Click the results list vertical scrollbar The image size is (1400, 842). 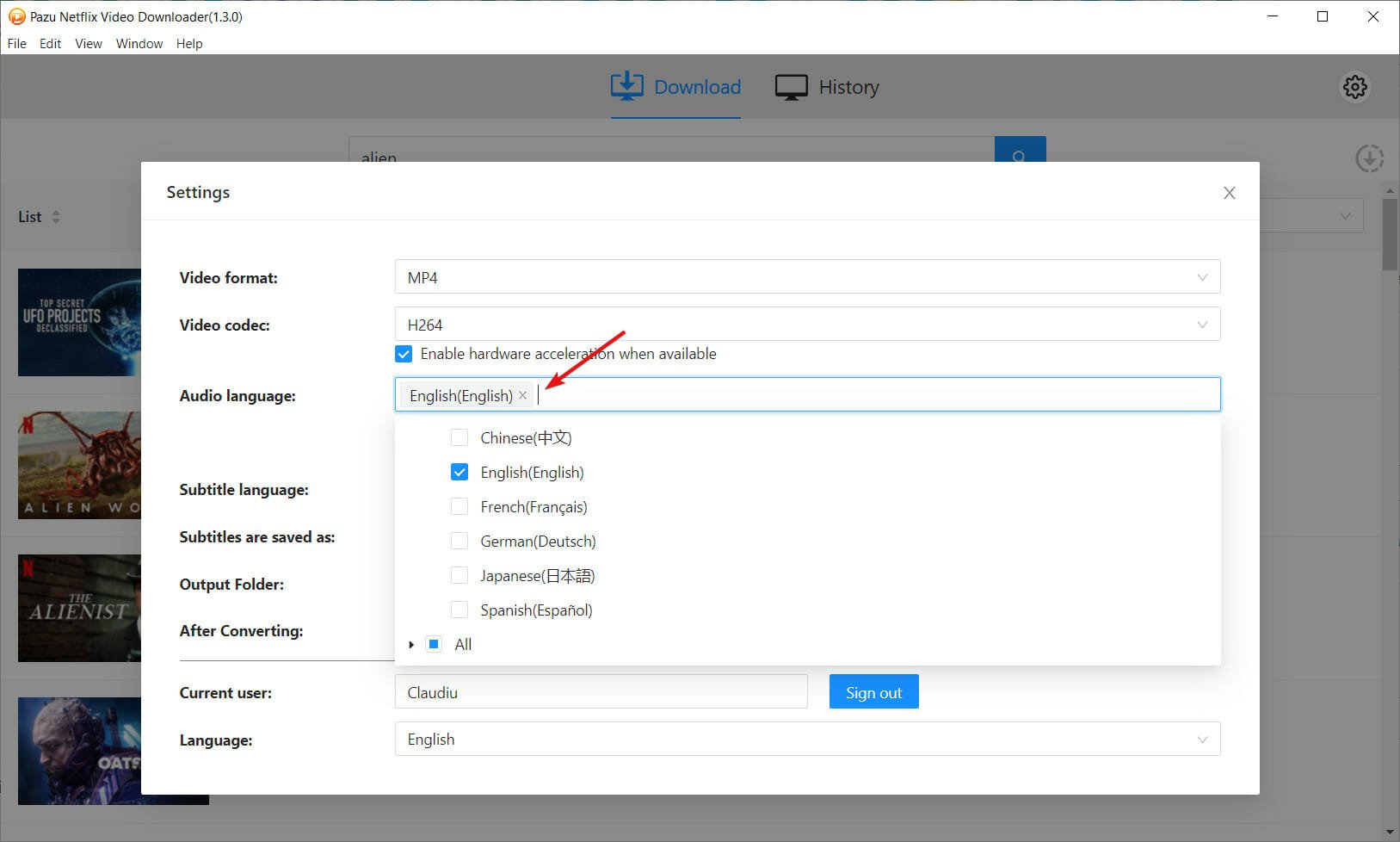point(1390,235)
